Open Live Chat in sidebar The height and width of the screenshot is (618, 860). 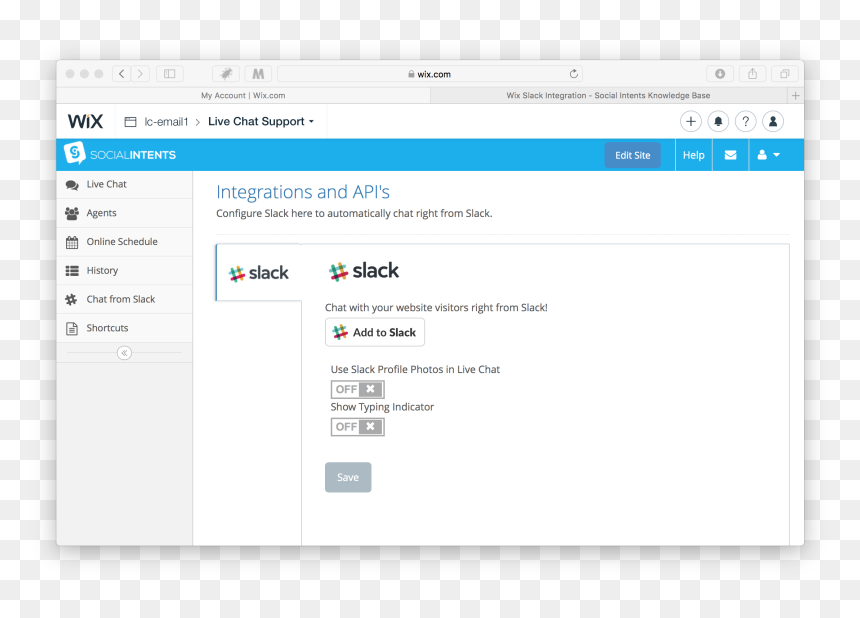[125, 184]
